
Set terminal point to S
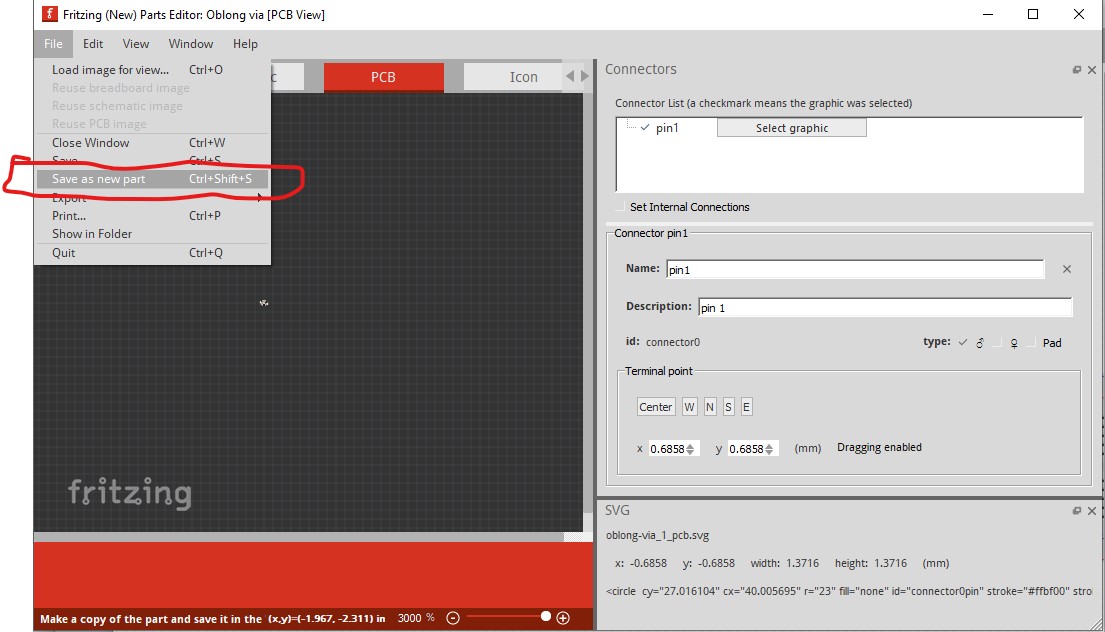click(728, 407)
